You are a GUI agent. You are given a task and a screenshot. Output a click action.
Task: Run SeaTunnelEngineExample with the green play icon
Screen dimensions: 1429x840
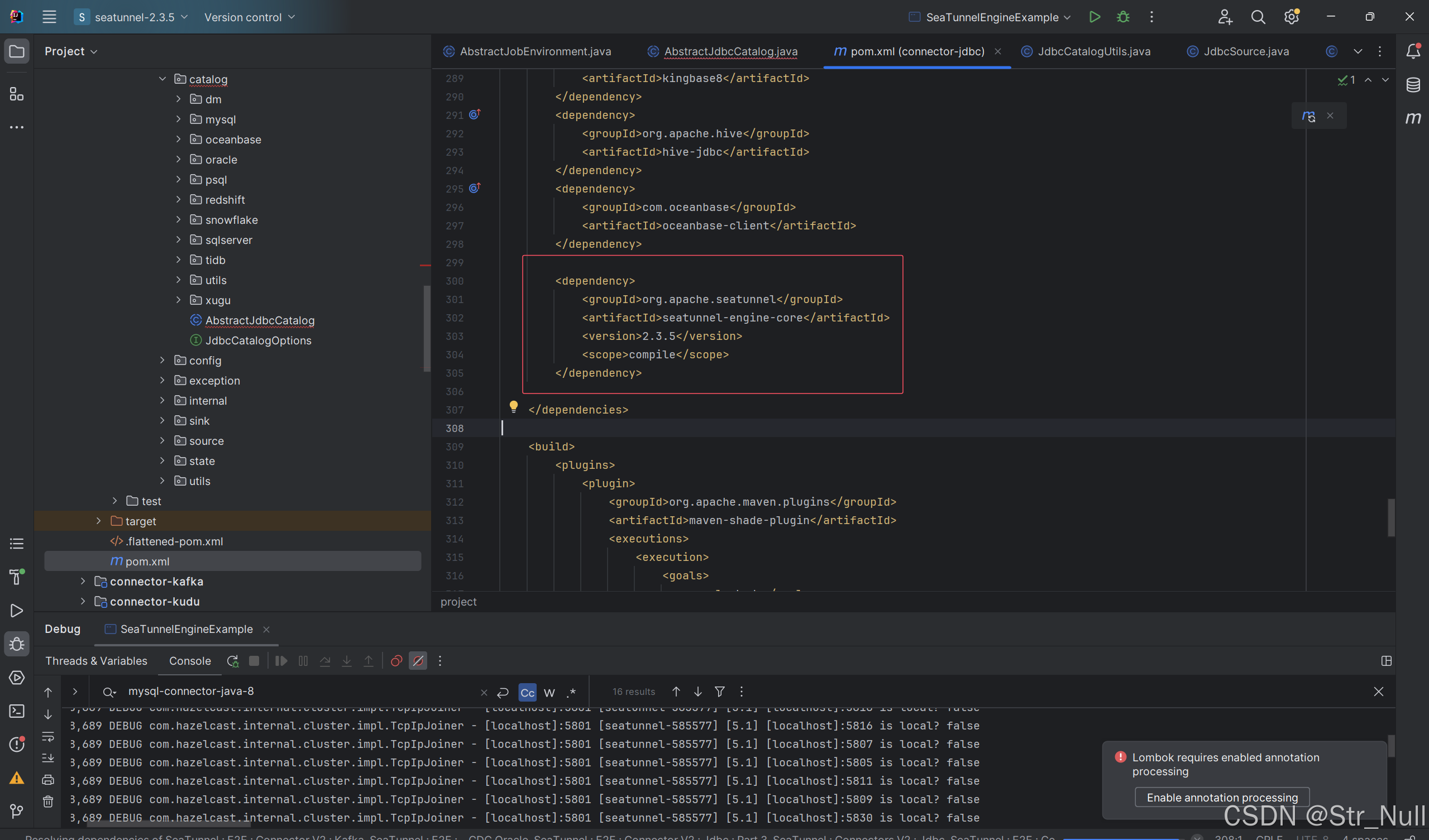pyautogui.click(x=1095, y=17)
